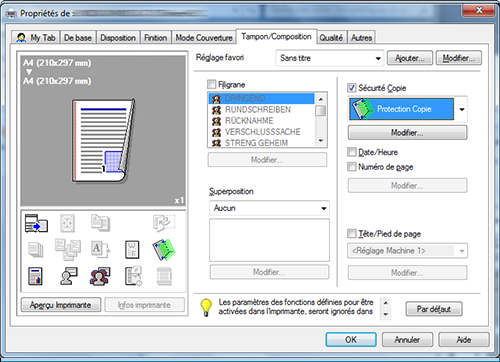500x362 pixels.
Task: Click the printer with blue arrow icon
Action: coord(36,223)
